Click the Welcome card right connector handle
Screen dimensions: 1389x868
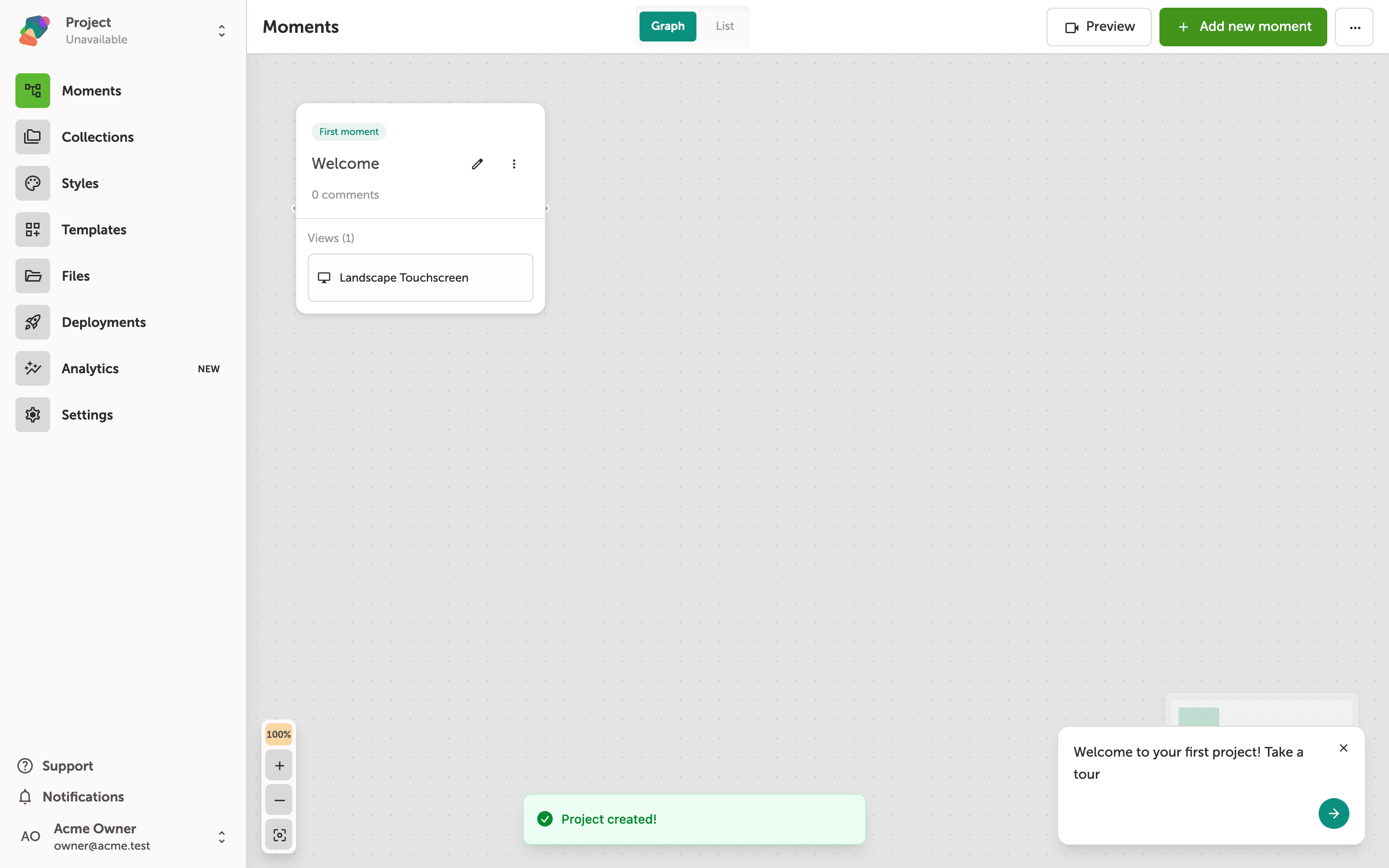pos(546,208)
